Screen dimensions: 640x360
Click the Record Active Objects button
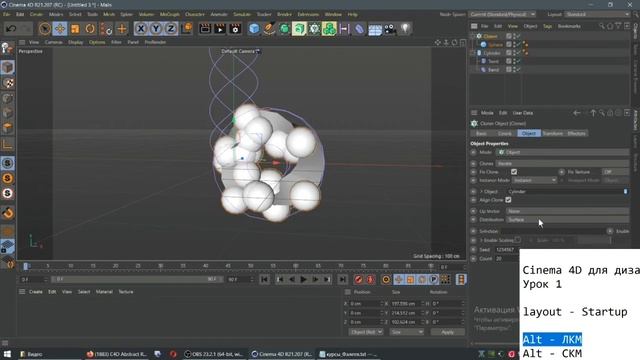(x=358, y=280)
